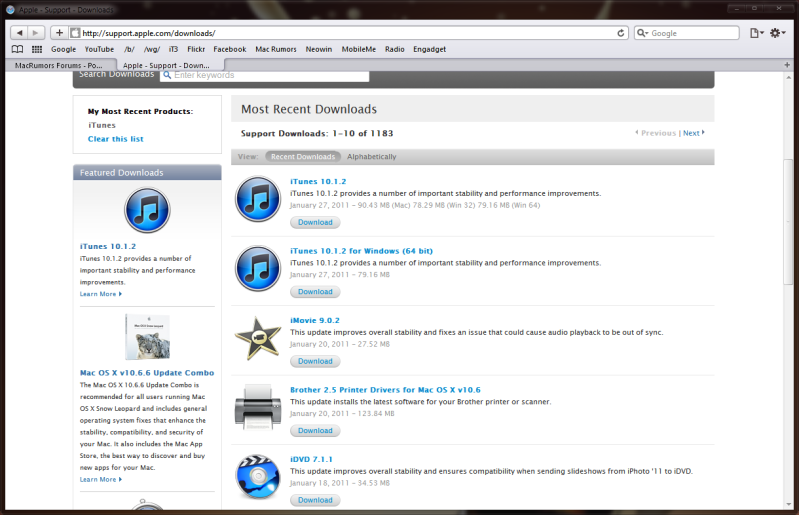Click the iTunes 10.1.2 icon in list
Viewport: 799px width, 515px height.
258,199
